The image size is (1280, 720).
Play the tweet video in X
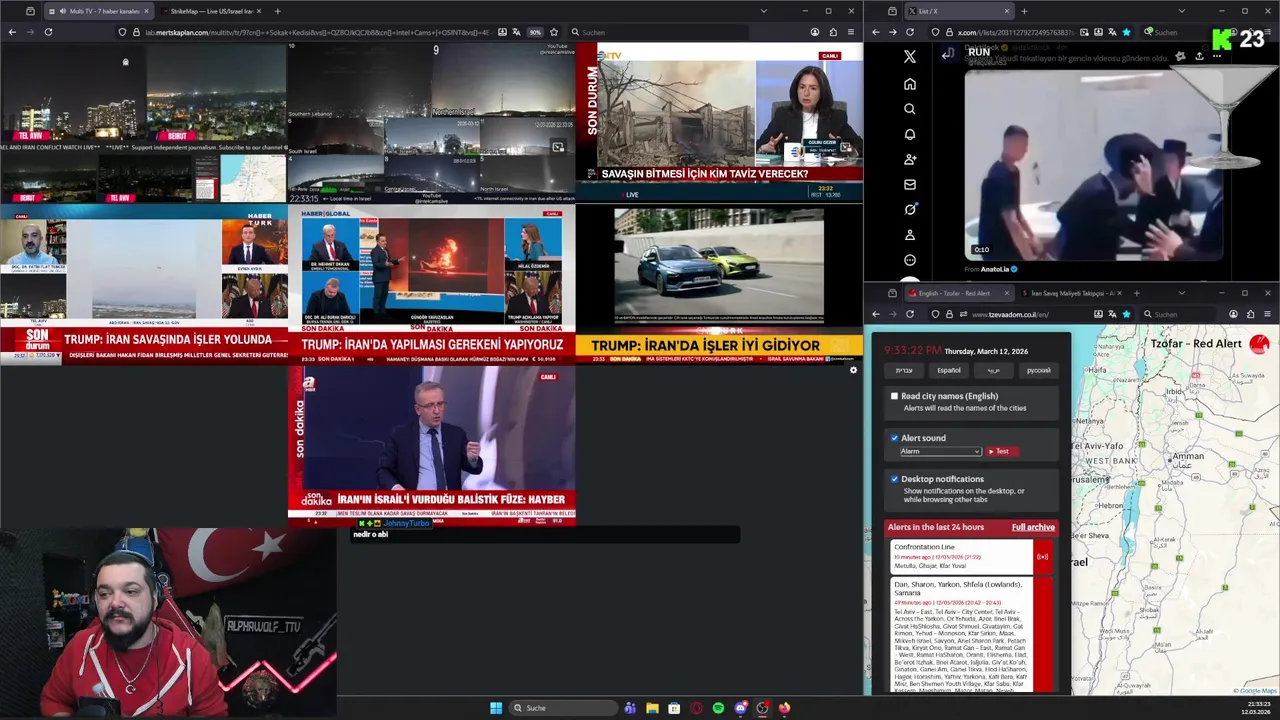pyautogui.click(x=1092, y=165)
